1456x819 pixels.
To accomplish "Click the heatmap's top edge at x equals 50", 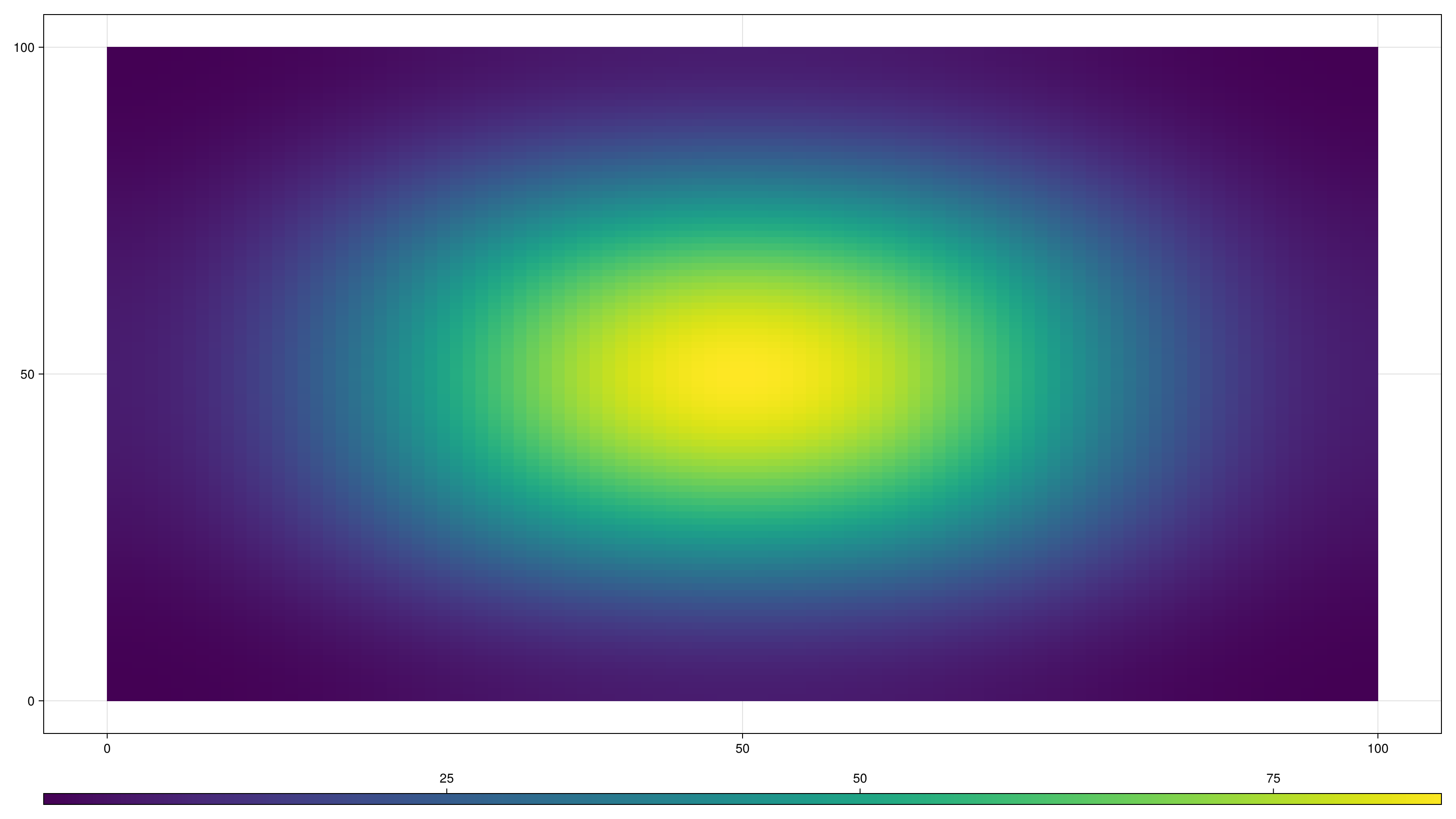I will tap(742, 48).
